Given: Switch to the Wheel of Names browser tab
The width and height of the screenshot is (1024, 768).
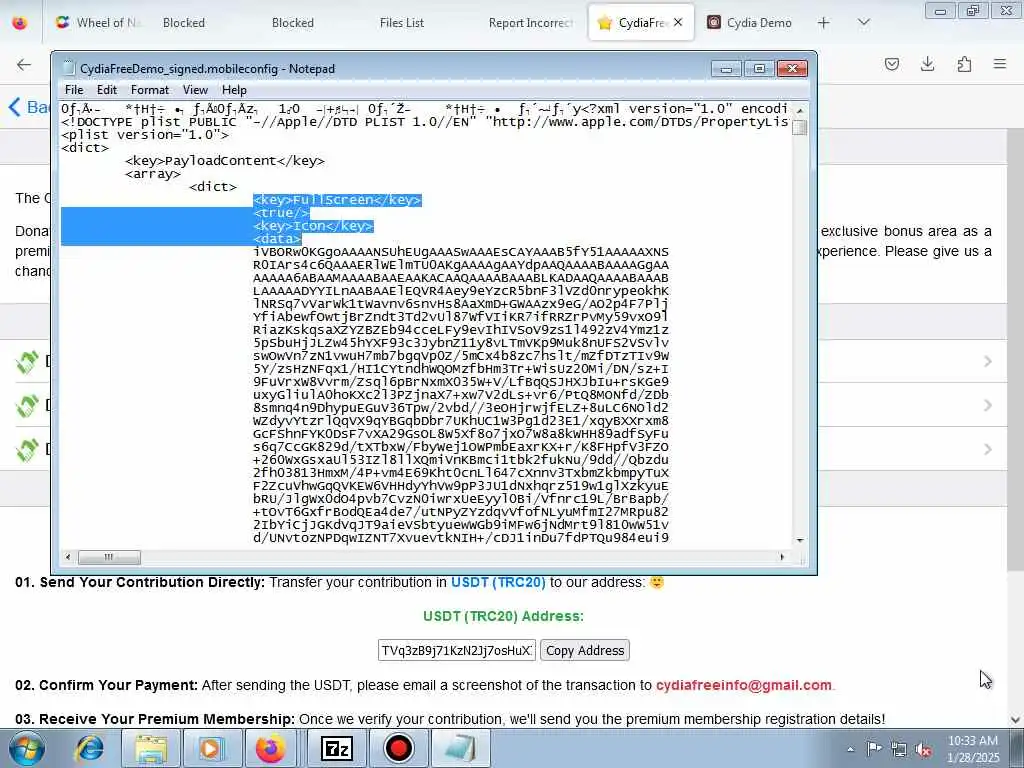Looking at the screenshot, I should click(x=98, y=23).
